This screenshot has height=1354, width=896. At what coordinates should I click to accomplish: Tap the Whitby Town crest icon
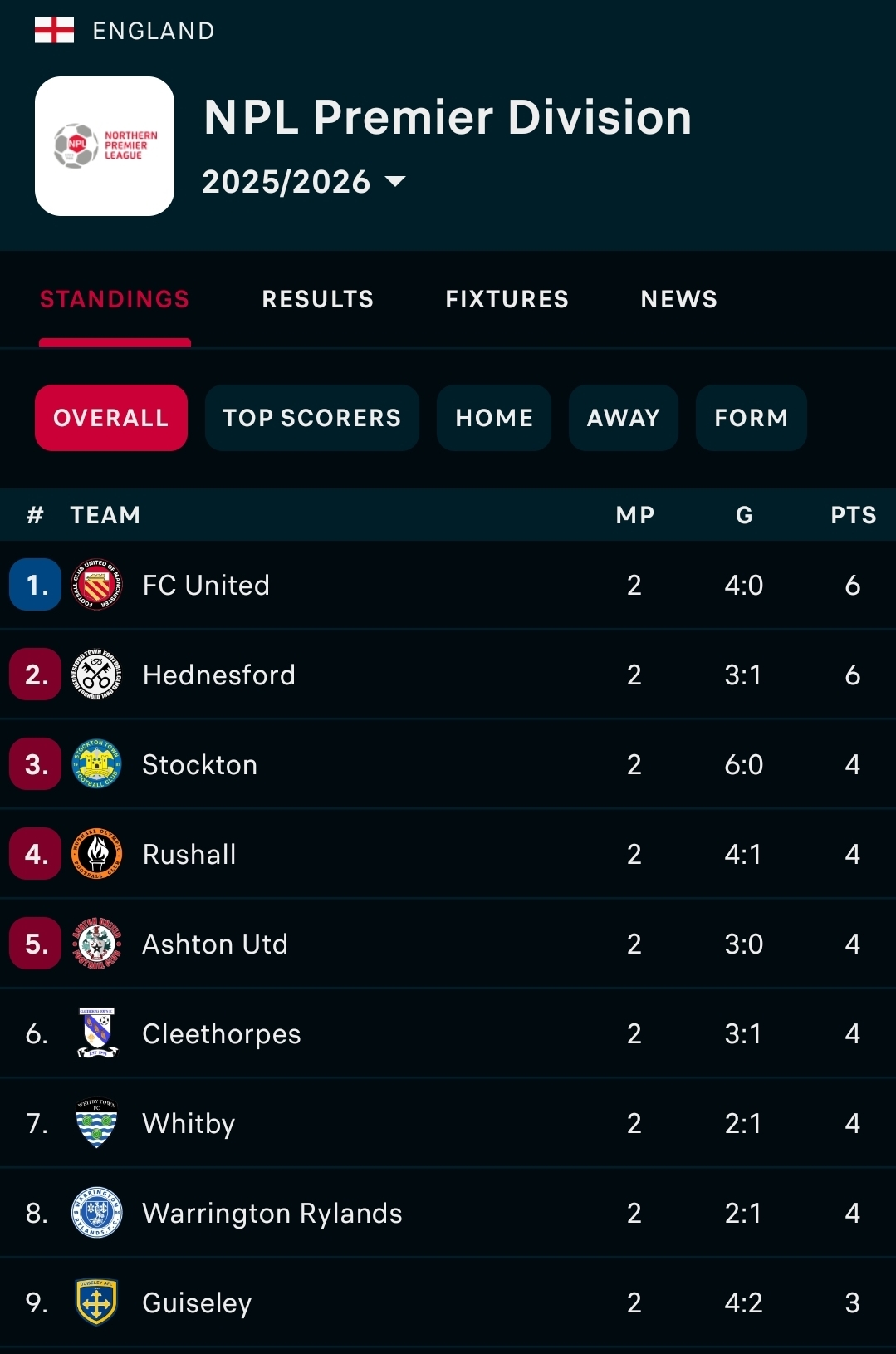(x=97, y=1123)
